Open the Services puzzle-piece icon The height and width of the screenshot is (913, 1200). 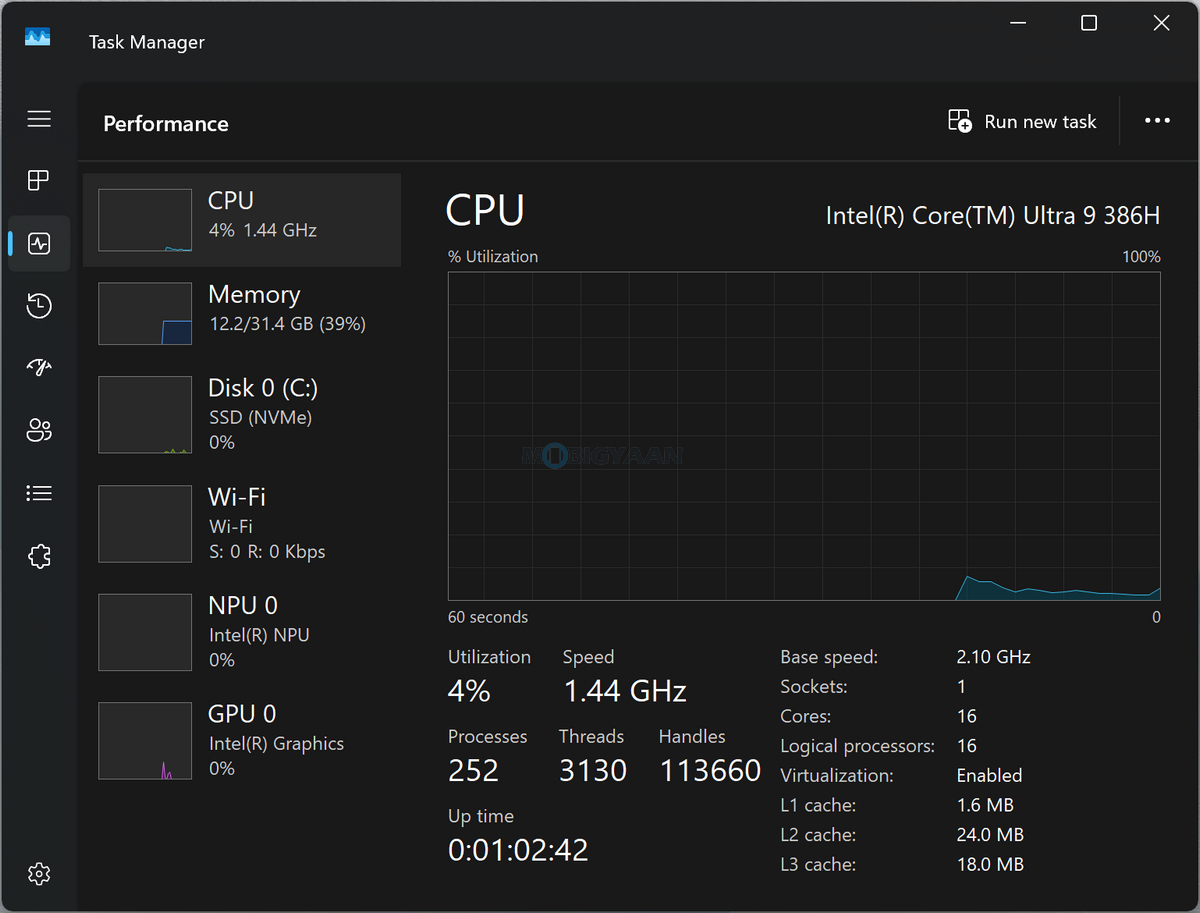tap(39, 556)
